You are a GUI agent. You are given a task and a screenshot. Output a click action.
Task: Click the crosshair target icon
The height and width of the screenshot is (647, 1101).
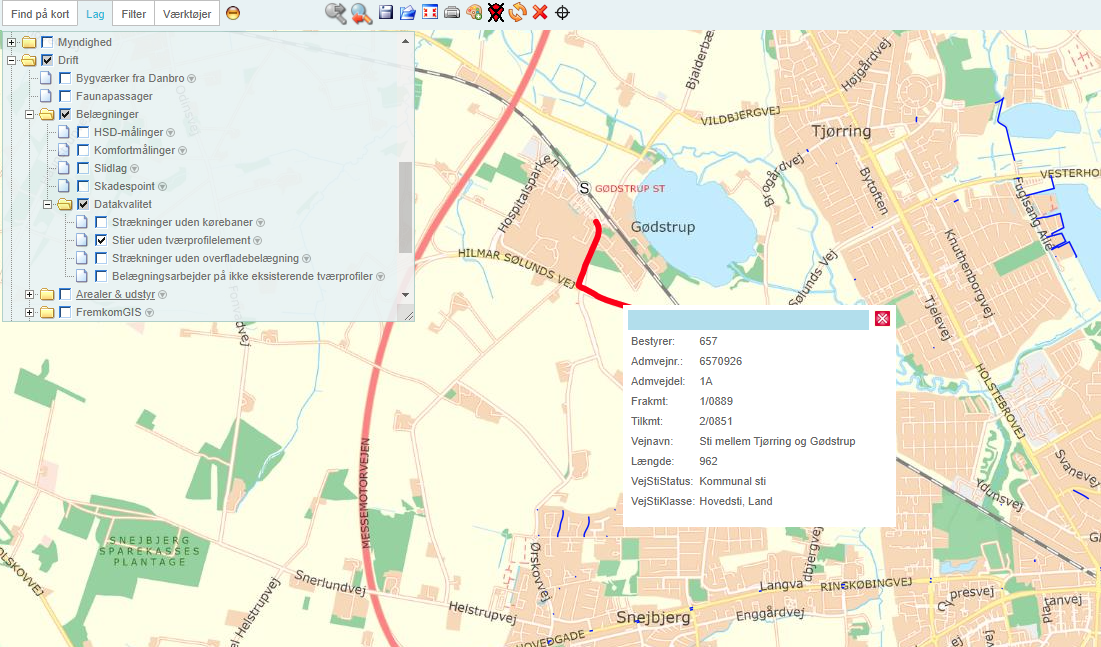[x=563, y=12]
